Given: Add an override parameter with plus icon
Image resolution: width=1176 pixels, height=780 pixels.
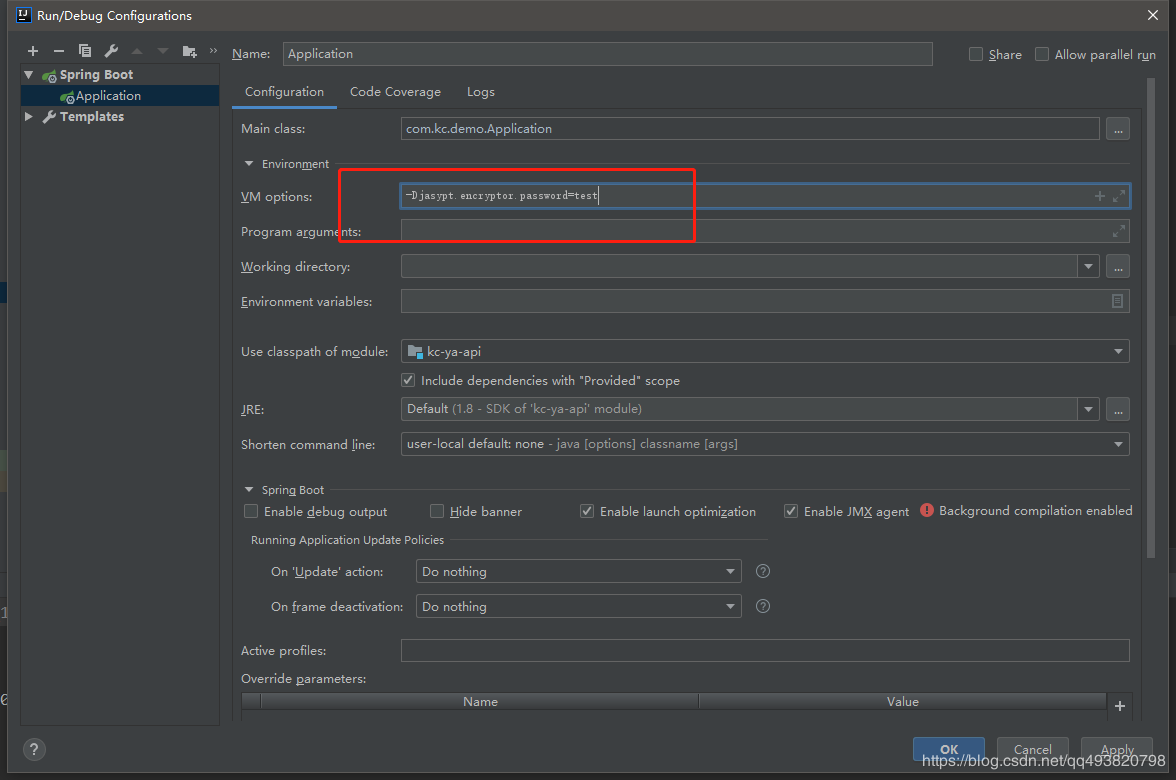Looking at the screenshot, I should (x=1119, y=706).
